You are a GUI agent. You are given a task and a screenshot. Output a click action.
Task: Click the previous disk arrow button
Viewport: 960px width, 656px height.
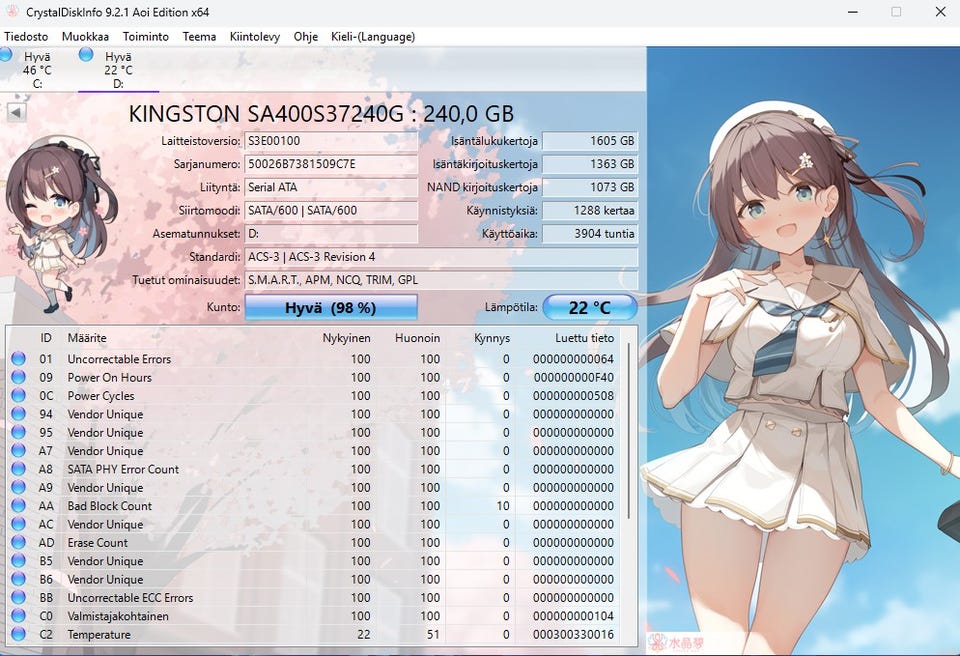coord(16,112)
